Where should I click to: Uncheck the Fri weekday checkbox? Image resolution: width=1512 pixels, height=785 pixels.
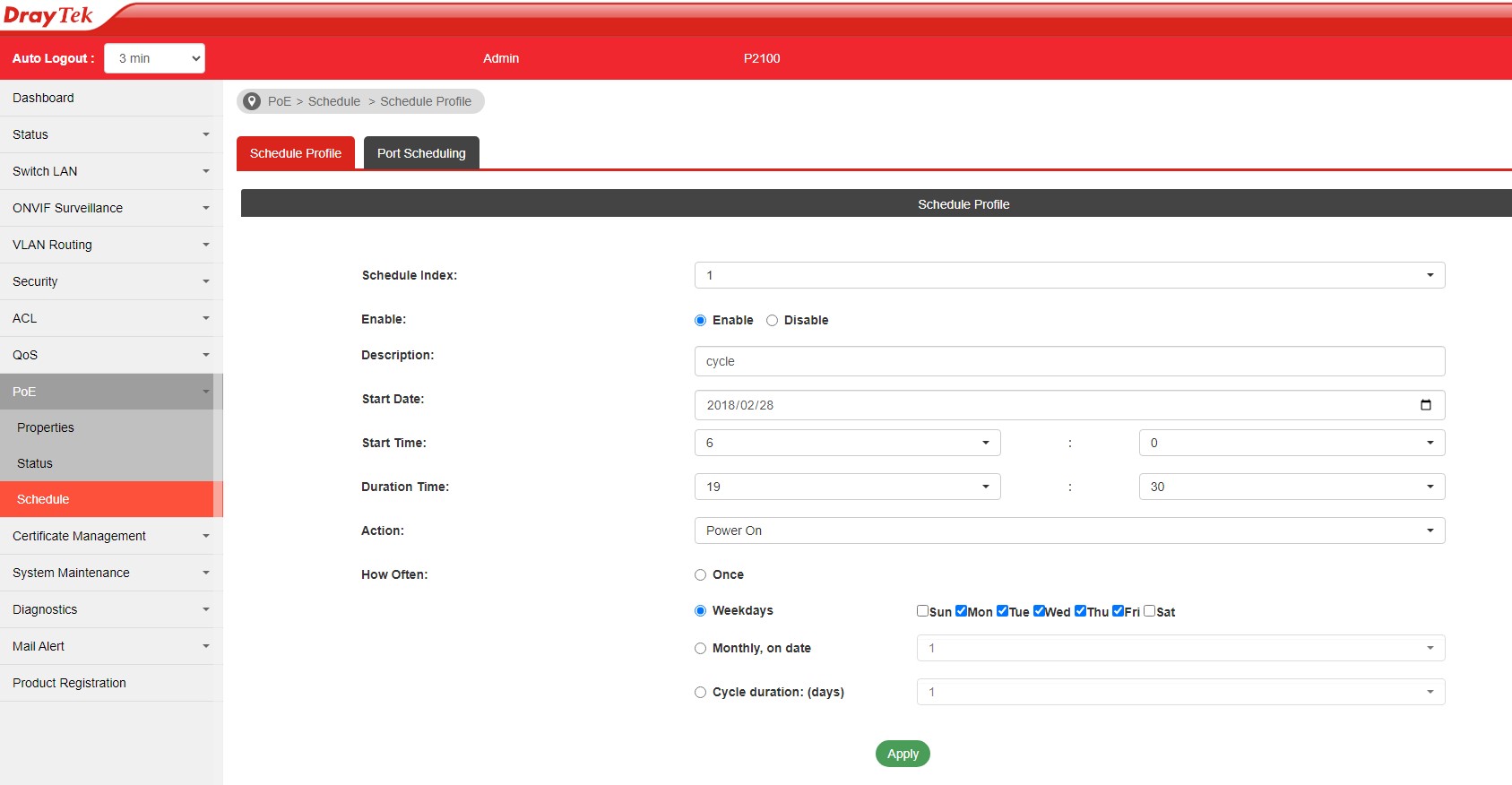[1118, 611]
